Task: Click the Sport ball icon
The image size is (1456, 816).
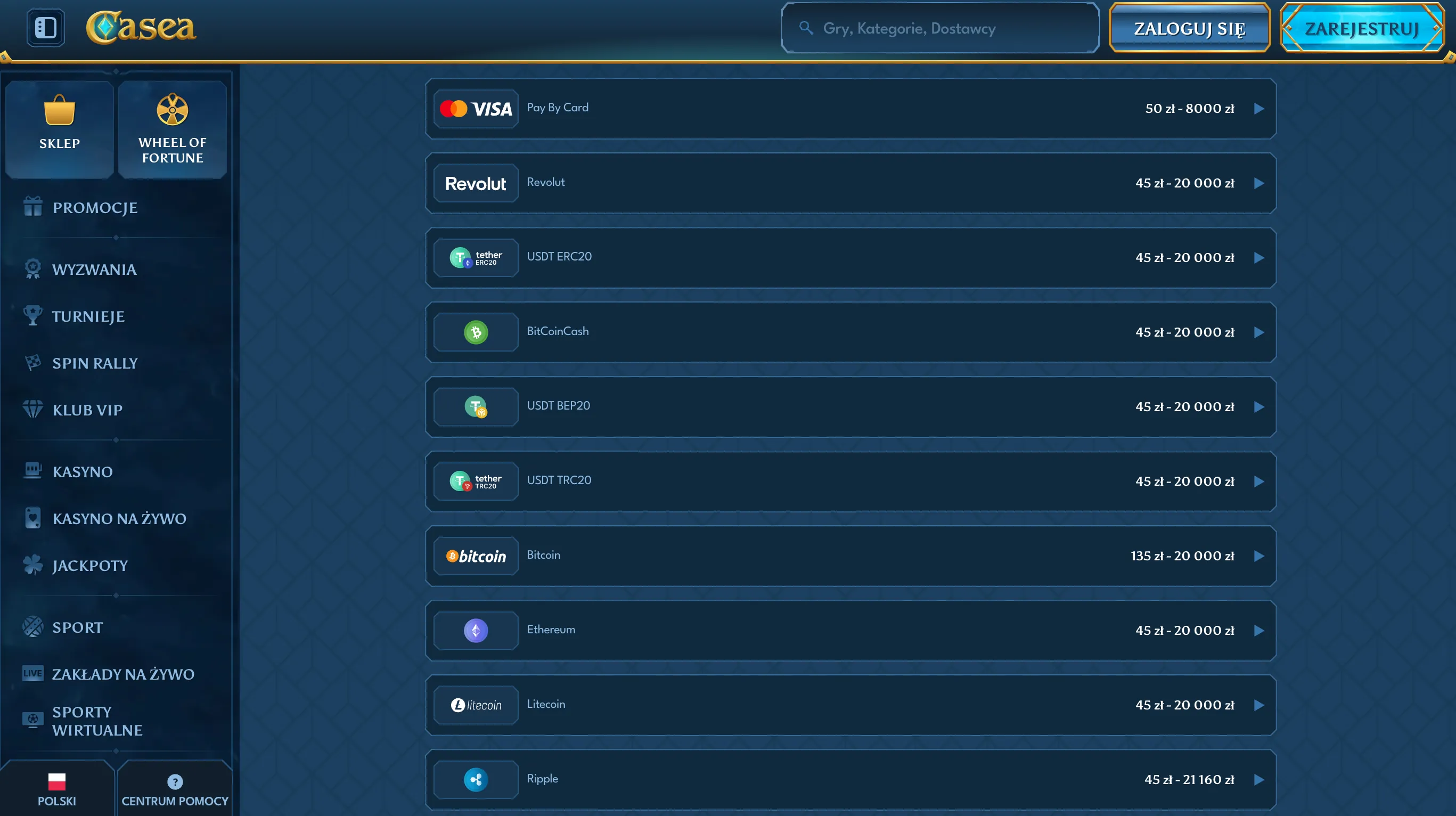Action: pyautogui.click(x=33, y=626)
